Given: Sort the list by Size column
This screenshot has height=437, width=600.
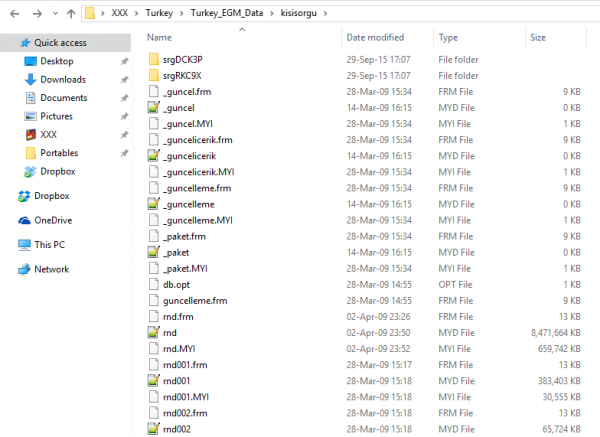Looking at the screenshot, I should [538, 37].
